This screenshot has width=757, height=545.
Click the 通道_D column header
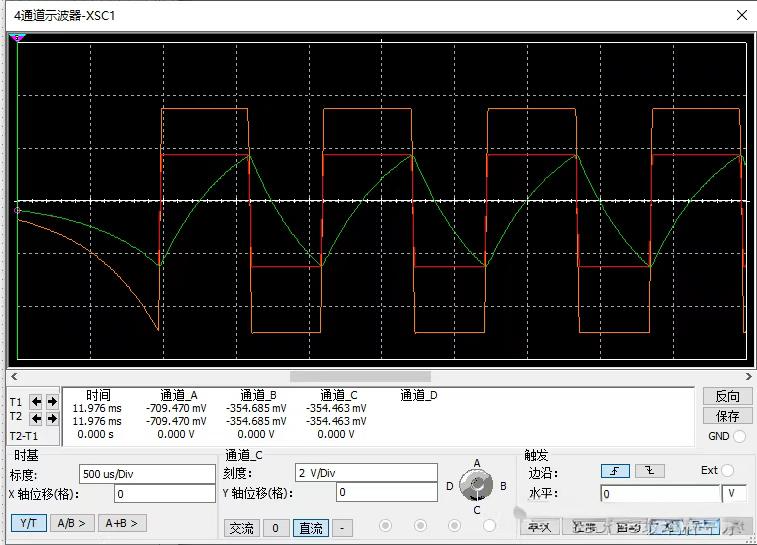coord(419,395)
